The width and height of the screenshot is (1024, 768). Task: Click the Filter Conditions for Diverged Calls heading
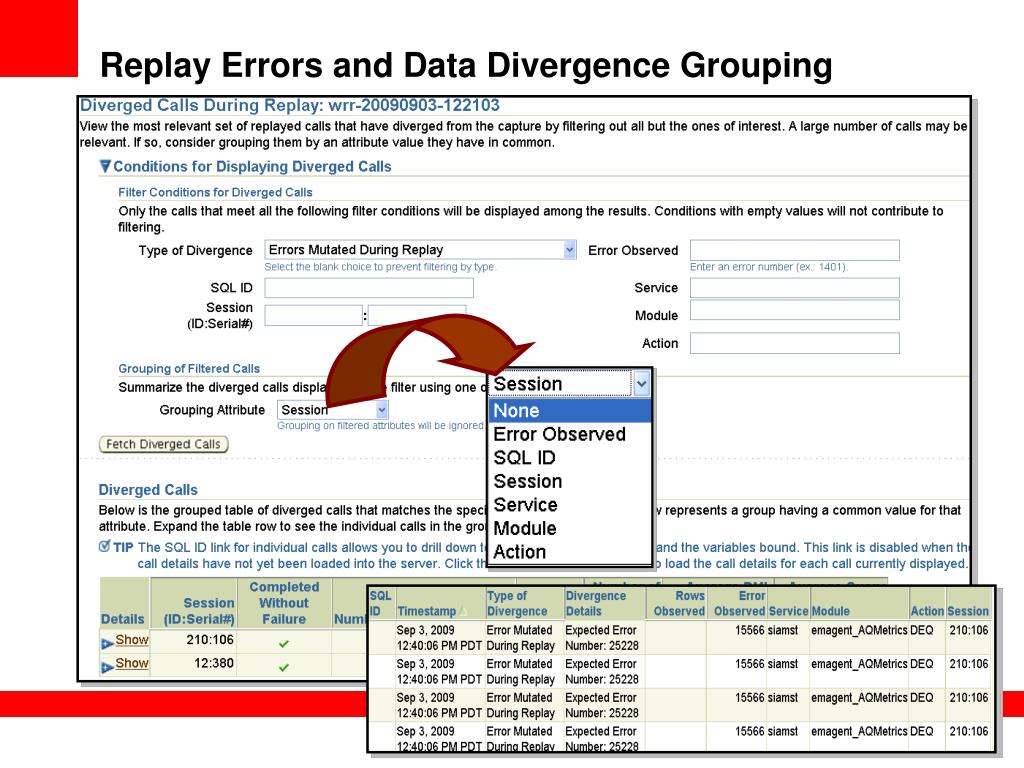point(215,192)
